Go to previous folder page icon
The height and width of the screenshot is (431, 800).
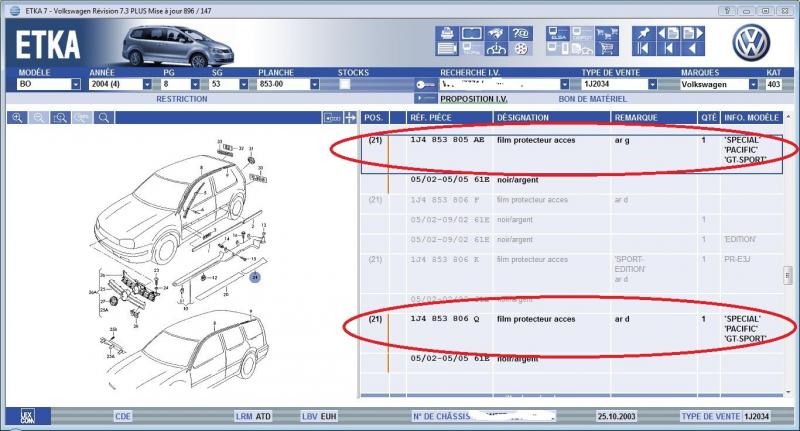tap(668, 34)
